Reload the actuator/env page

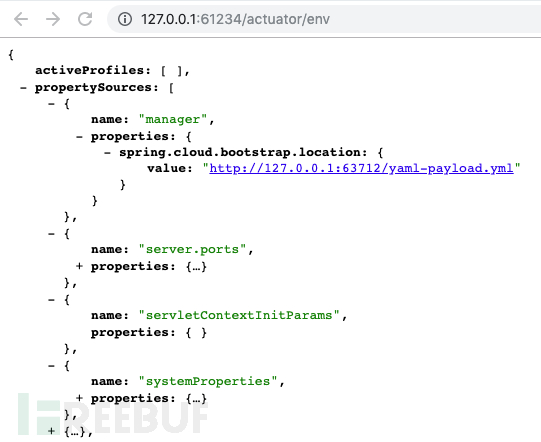tap(85, 19)
